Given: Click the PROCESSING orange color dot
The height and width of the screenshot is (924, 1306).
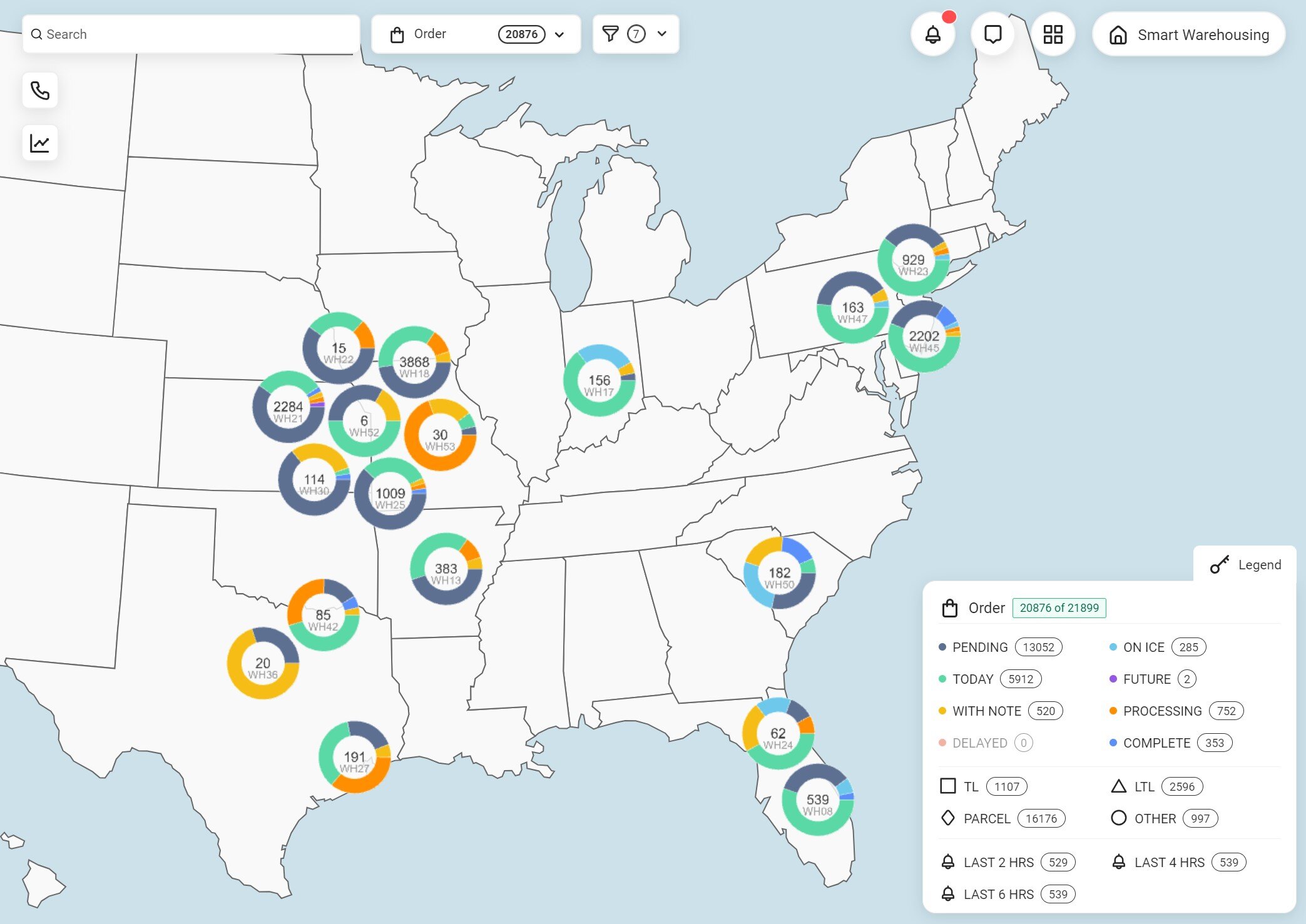Looking at the screenshot, I should [1113, 711].
